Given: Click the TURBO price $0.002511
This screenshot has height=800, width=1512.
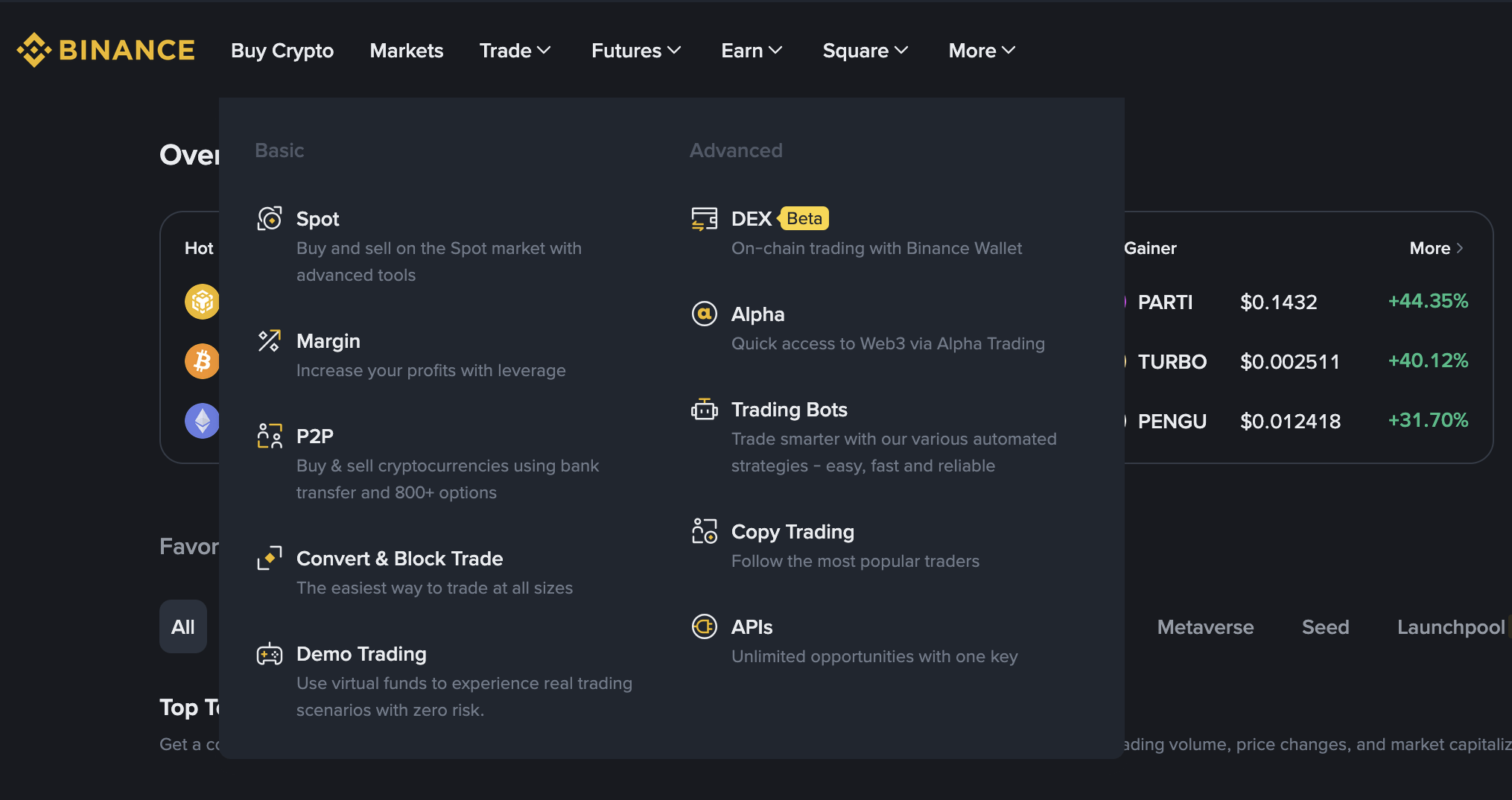Looking at the screenshot, I should (1289, 361).
